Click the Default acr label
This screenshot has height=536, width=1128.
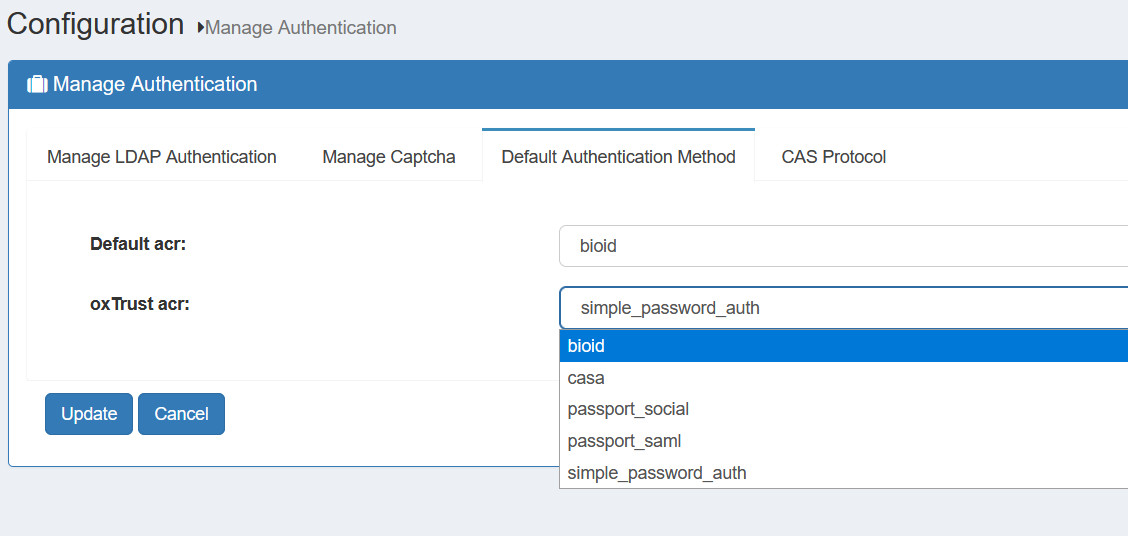[x=138, y=244]
